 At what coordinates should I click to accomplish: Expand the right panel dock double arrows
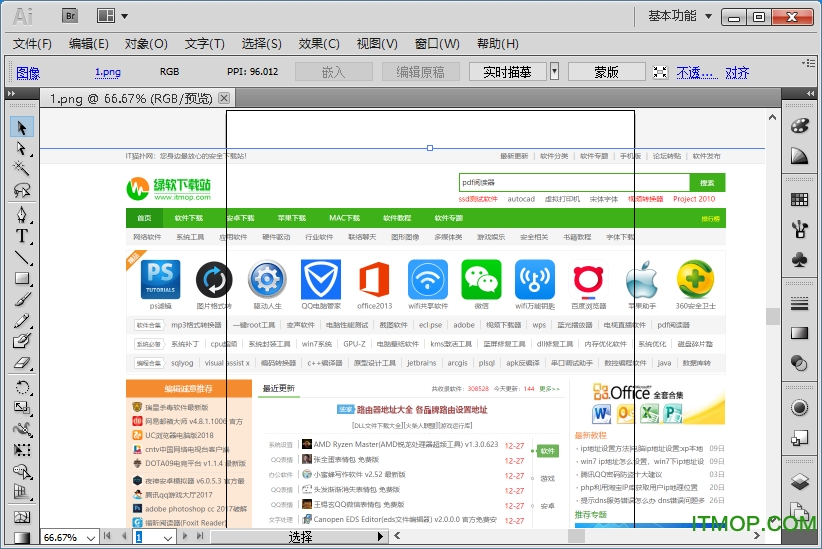(810, 93)
